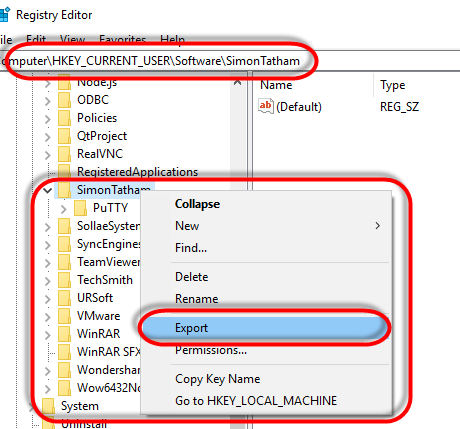Expand the TechSmith key

48,281
